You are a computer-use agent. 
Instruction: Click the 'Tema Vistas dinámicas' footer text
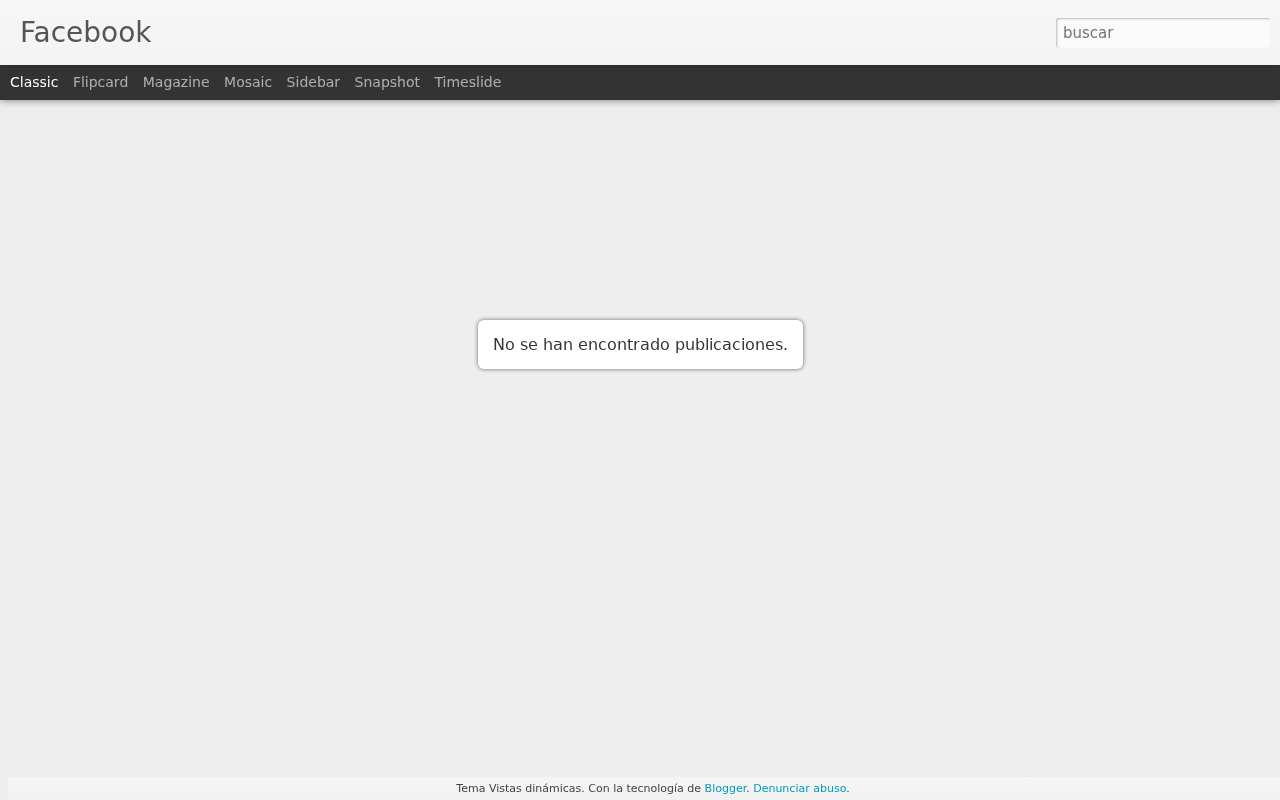tap(519, 788)
